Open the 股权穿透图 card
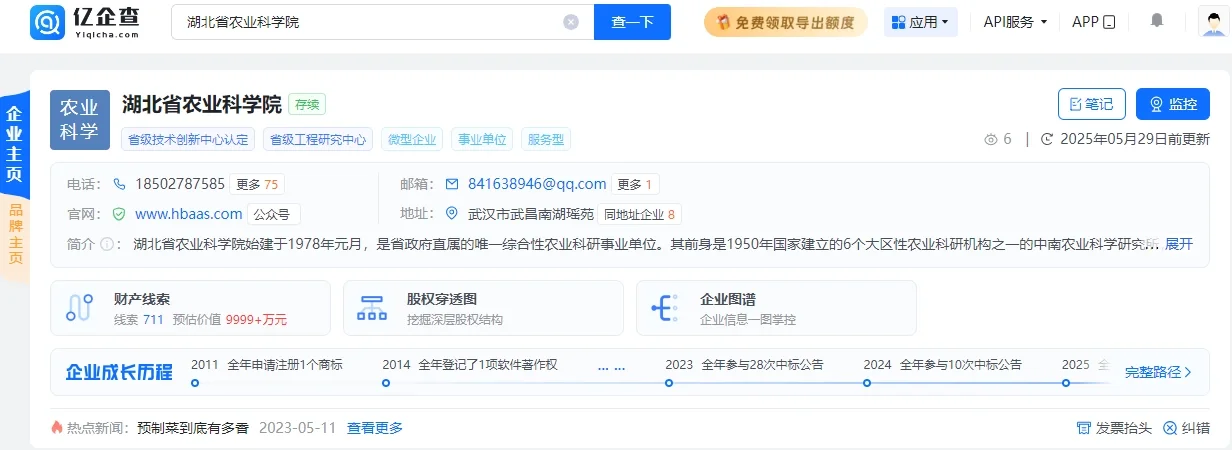 tap(483, 307)
